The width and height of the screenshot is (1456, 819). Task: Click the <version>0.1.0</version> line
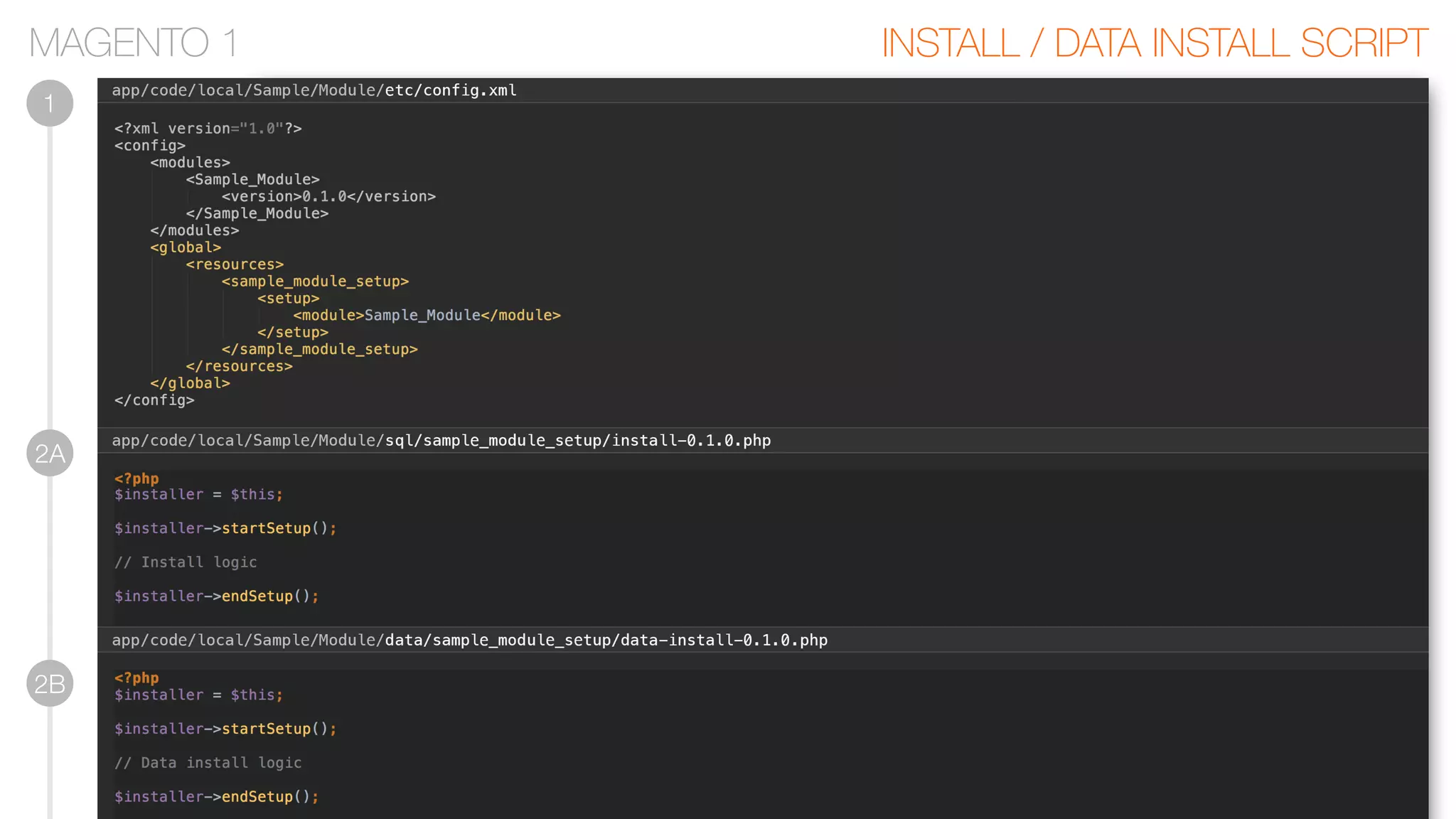328,196
